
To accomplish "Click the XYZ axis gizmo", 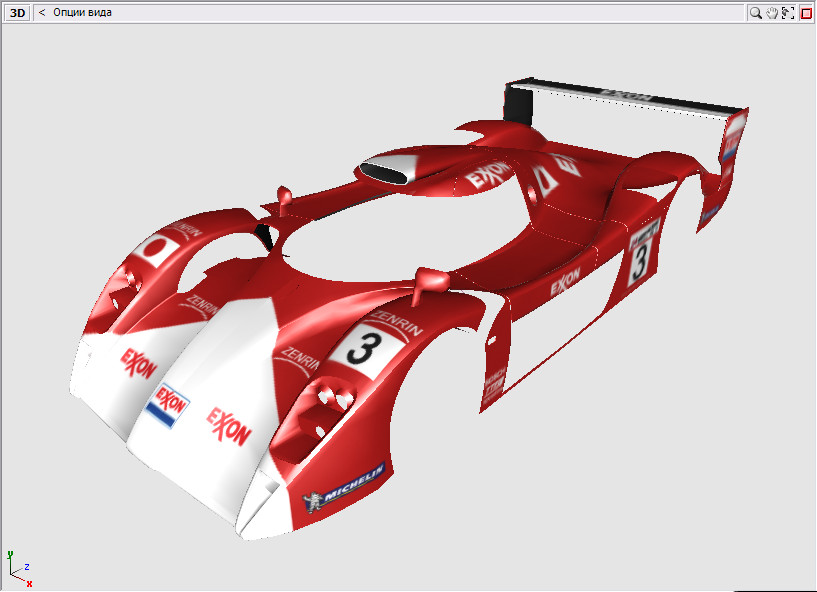I will coord(19,569).
